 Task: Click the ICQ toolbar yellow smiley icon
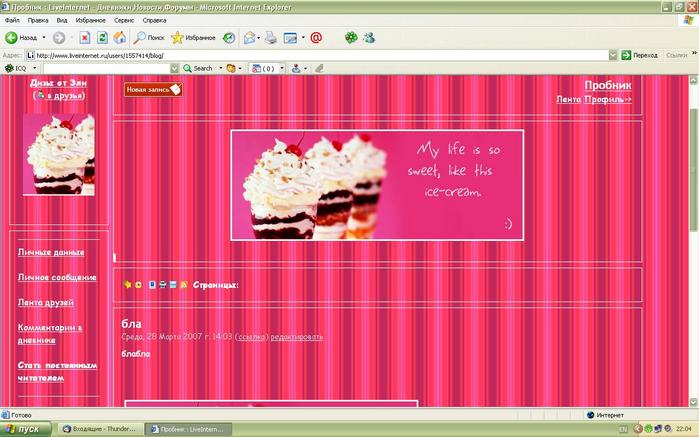coord(231,69)
